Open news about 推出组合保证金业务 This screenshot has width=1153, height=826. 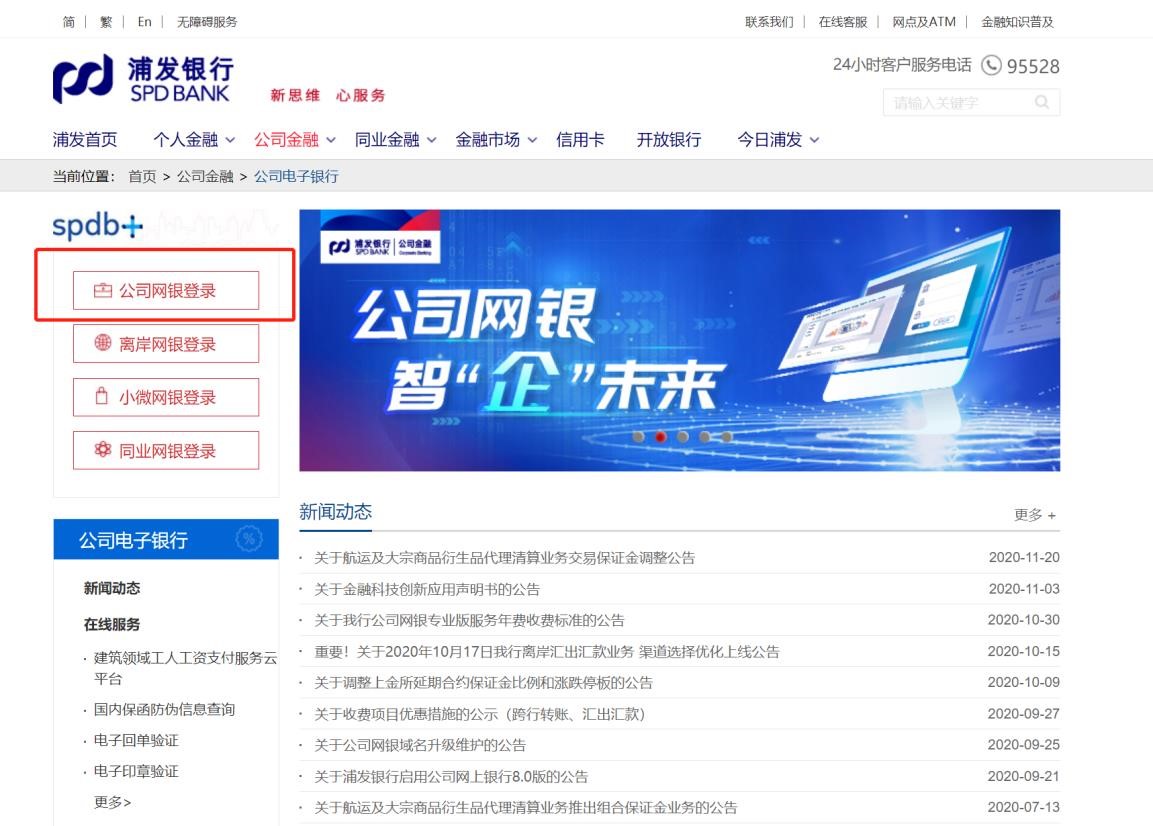526,808
